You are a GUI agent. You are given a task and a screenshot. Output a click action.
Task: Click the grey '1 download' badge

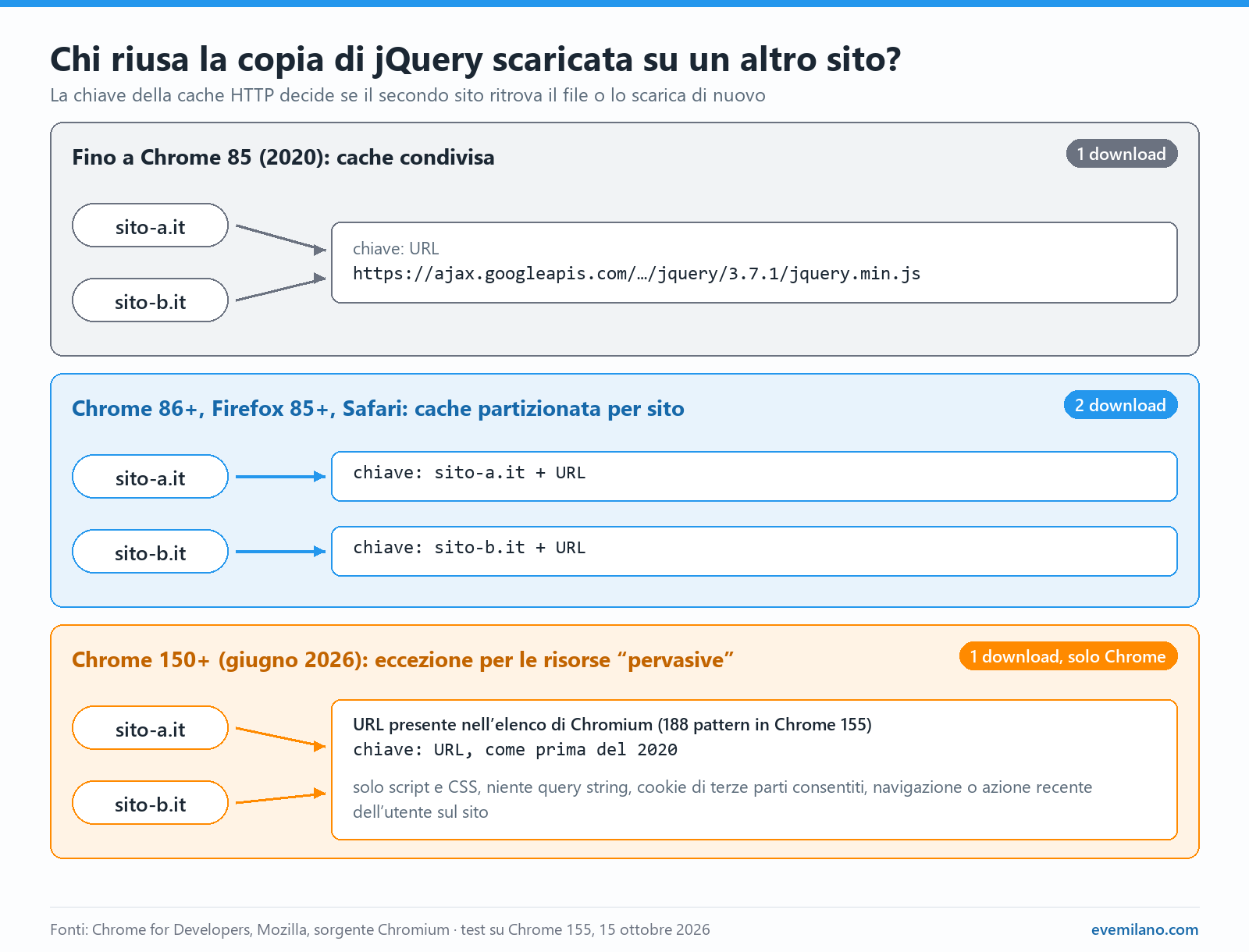tap(1122, 154)
